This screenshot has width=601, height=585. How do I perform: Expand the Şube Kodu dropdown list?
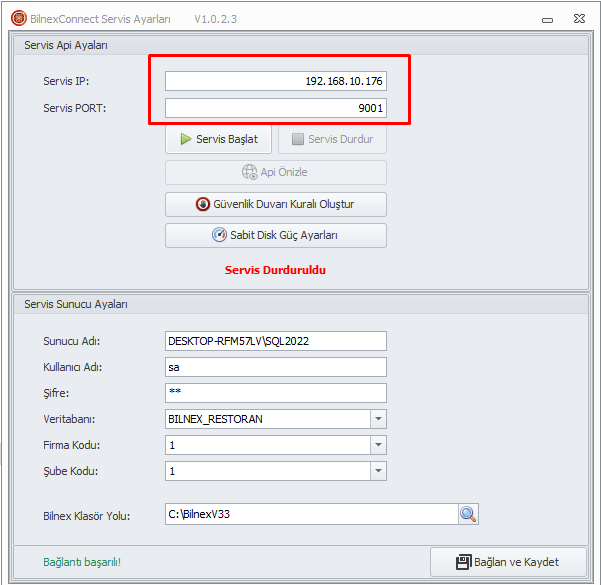click(x=378, y=471)
